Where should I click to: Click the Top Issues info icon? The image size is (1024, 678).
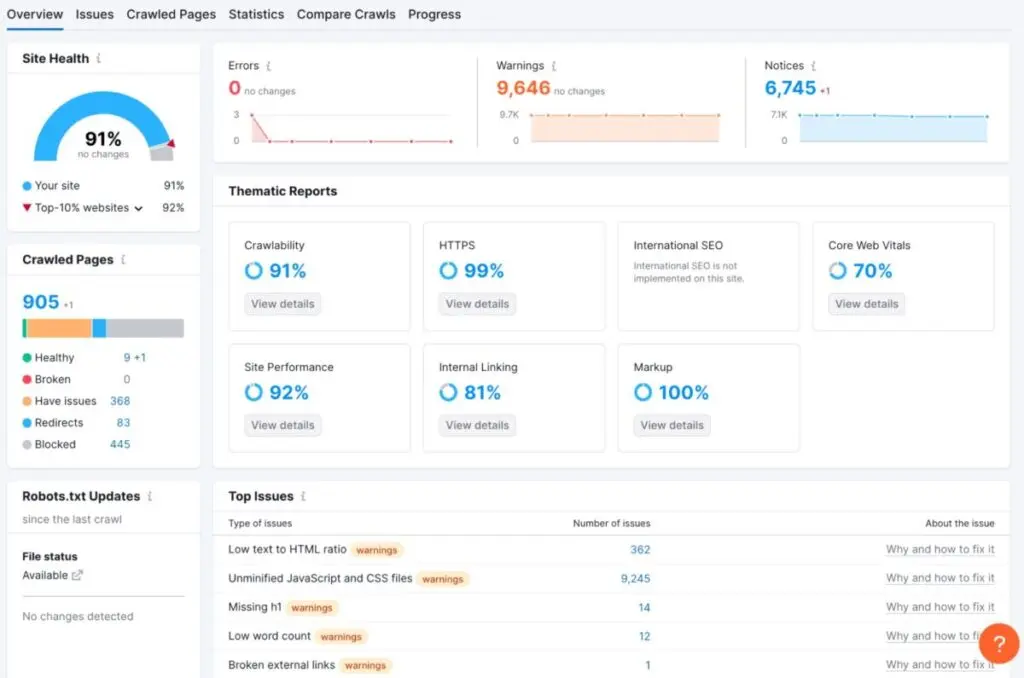point(303,496)
